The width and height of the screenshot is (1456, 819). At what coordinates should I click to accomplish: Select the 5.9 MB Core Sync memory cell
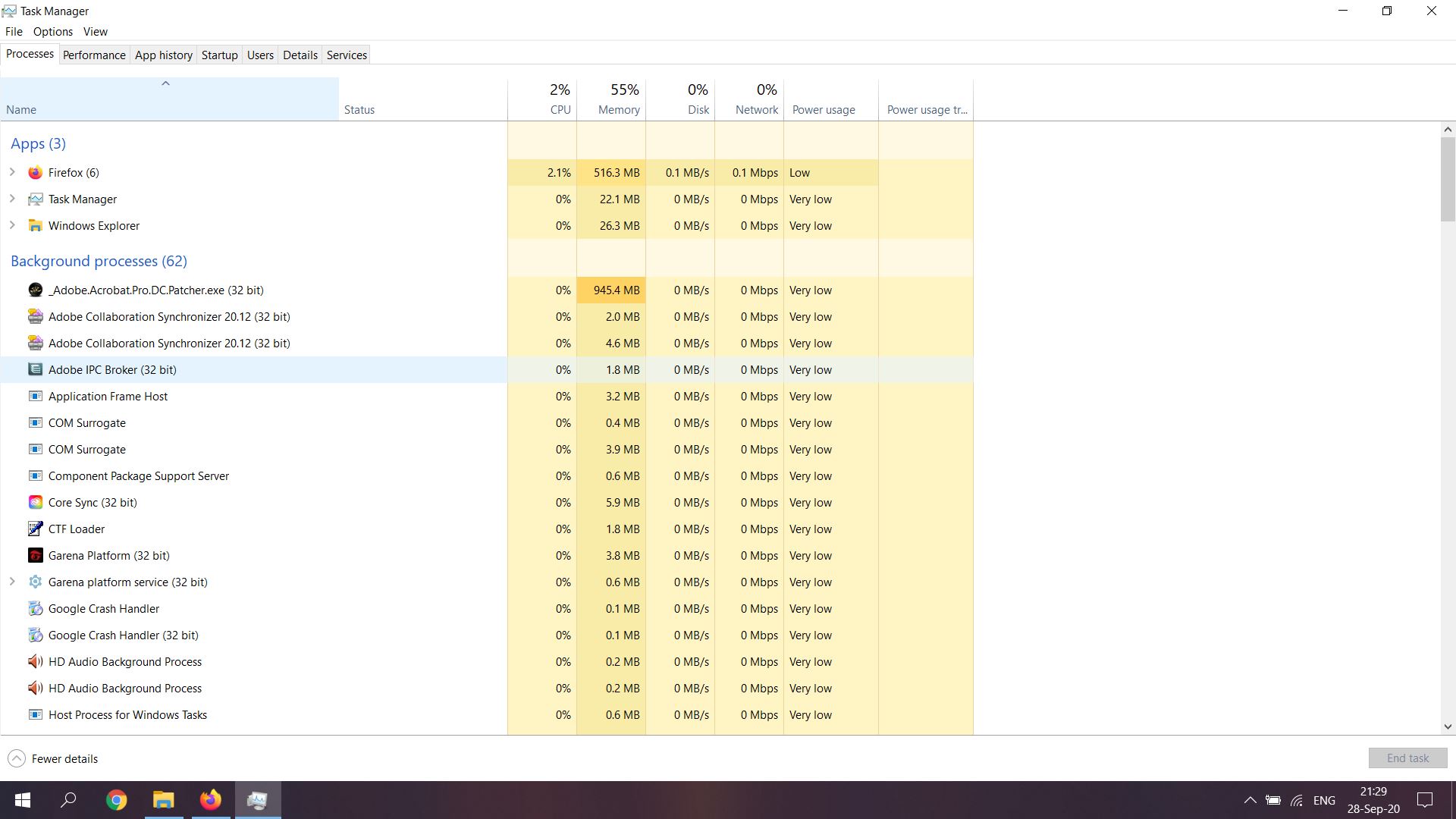coord(611,503)
